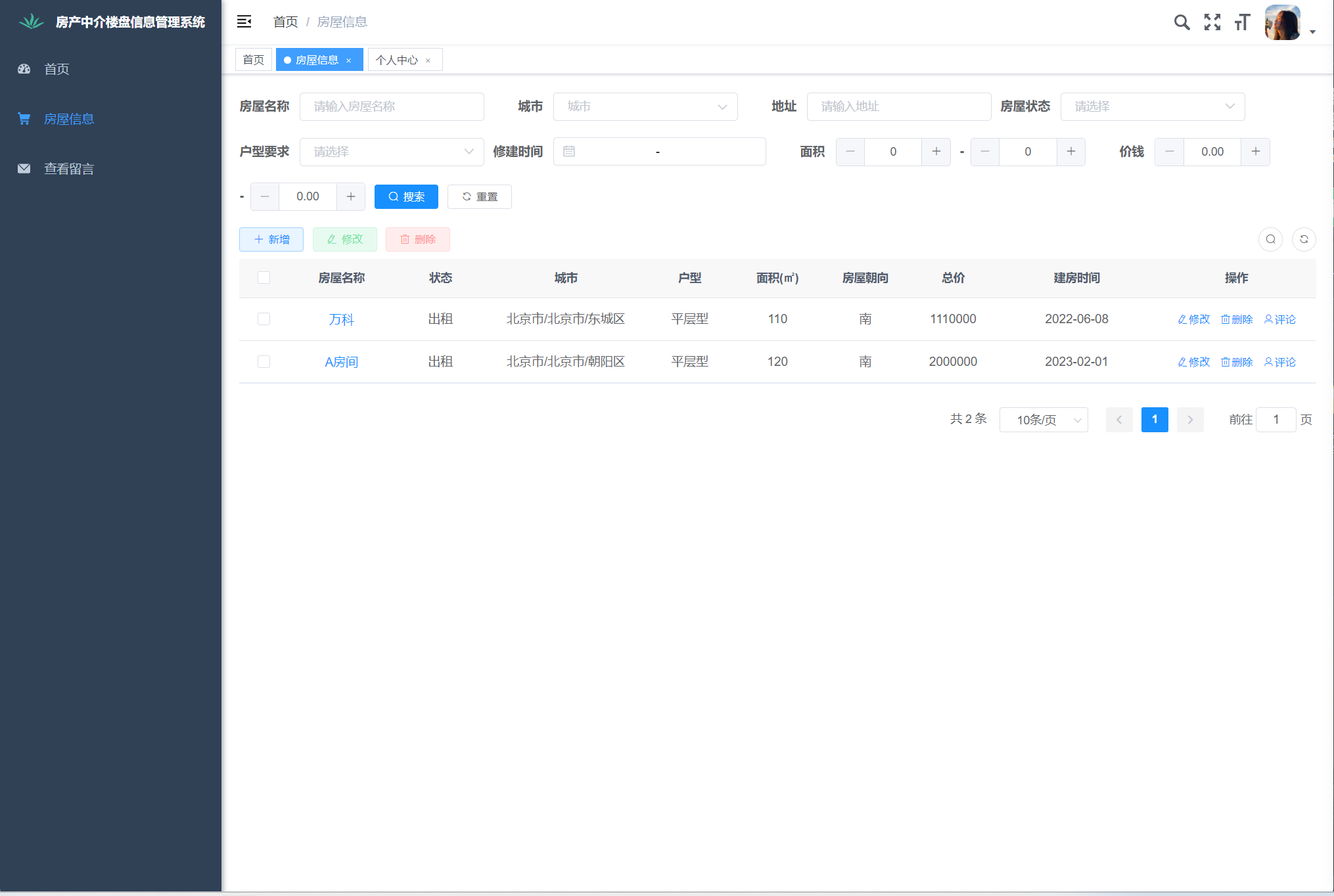Select the checkbox for 万科 row
Screen dimensions: 1334x896
264,319
